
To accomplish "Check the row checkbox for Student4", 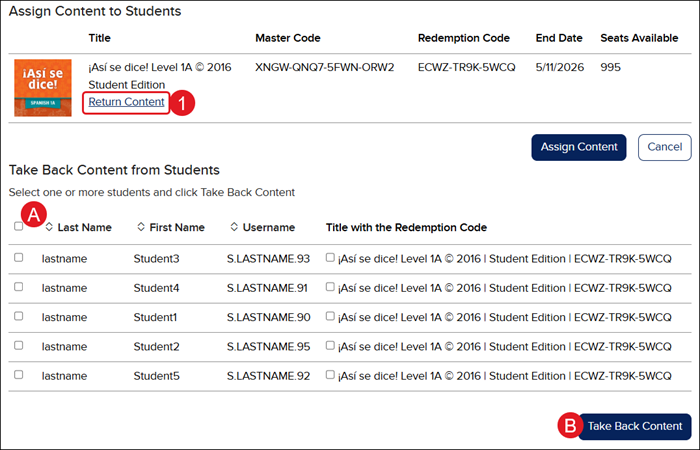I will [x=19, y=287].
